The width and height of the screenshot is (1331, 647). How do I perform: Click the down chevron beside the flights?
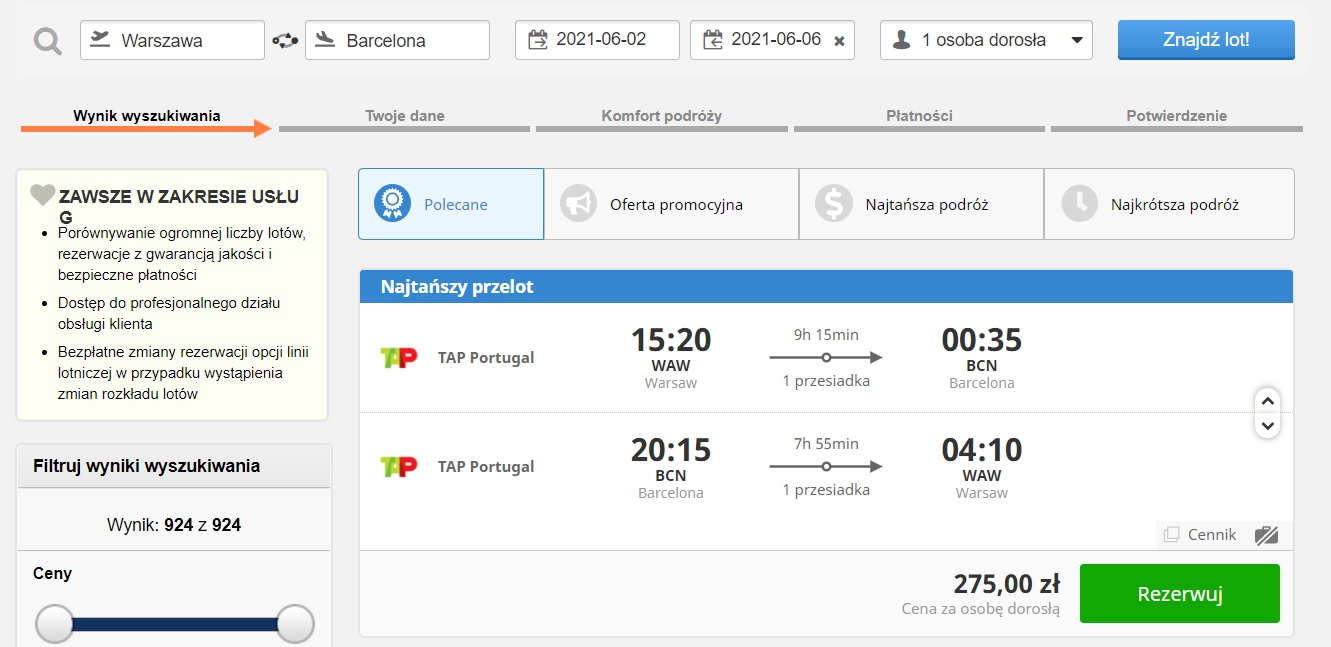point(1267,425)
